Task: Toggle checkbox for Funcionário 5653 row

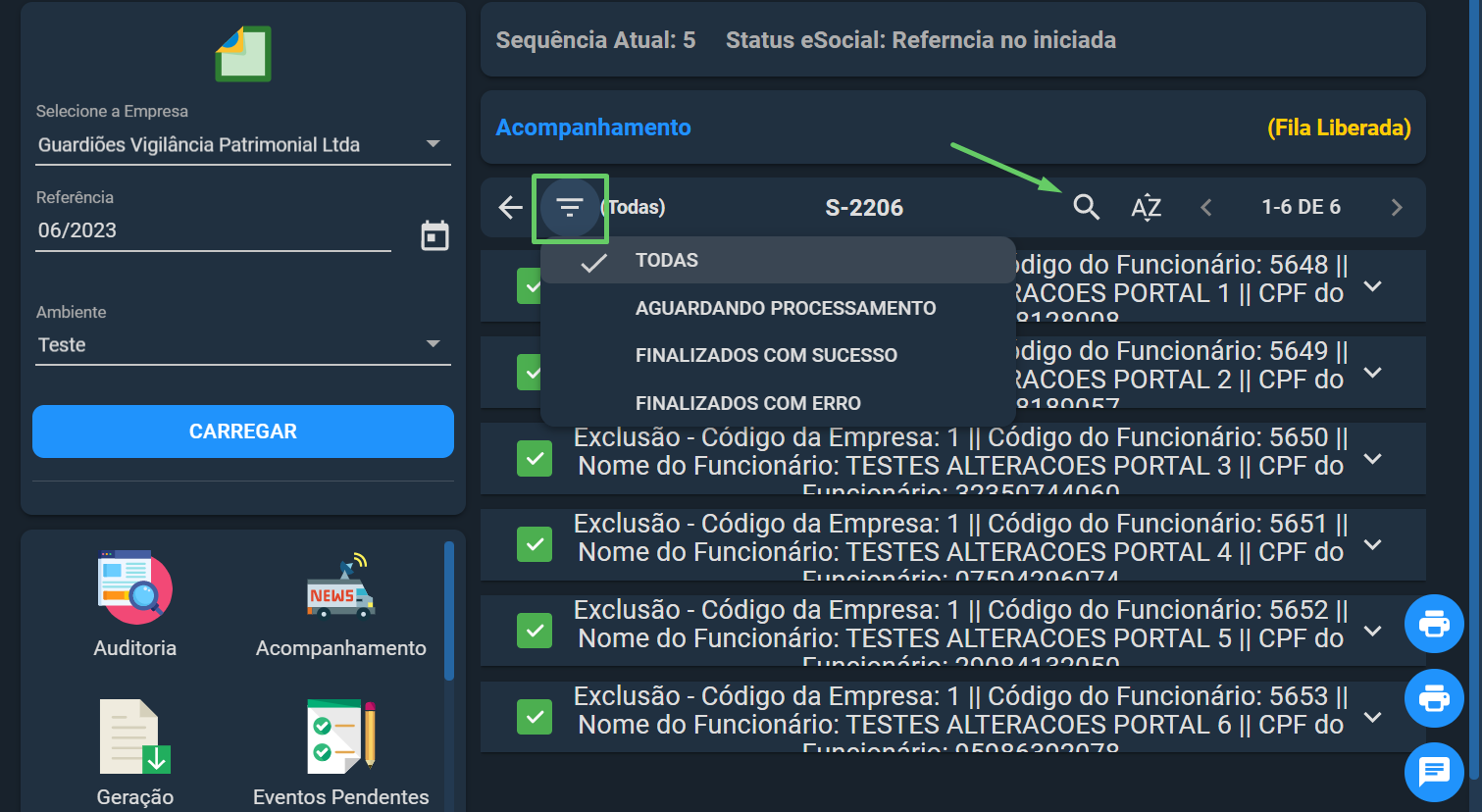Action: [535, 717]
